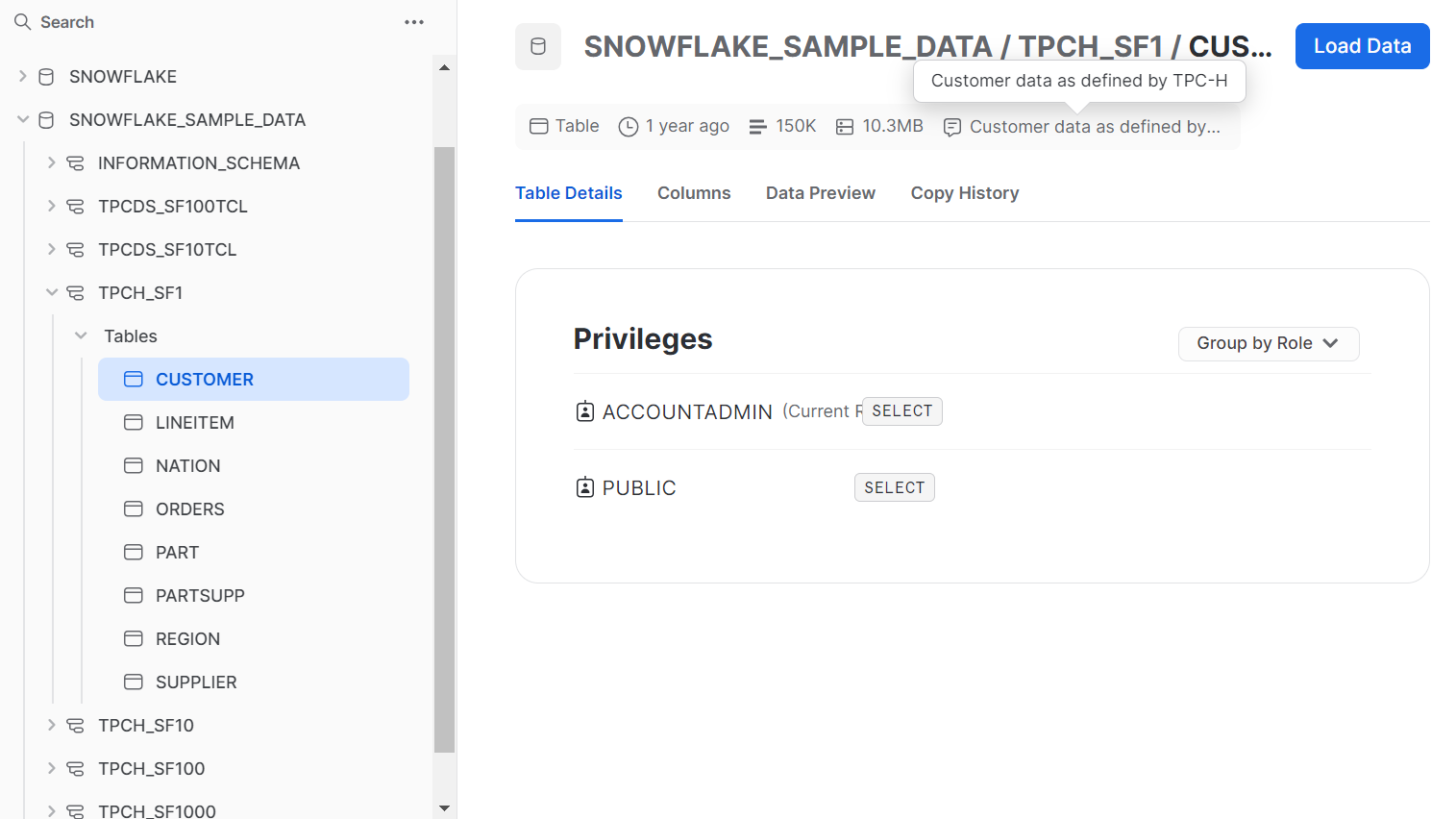Screen dimensions: 1456x819
Task: Click the Table type icon in metadata bar
Action: (539, 127)
